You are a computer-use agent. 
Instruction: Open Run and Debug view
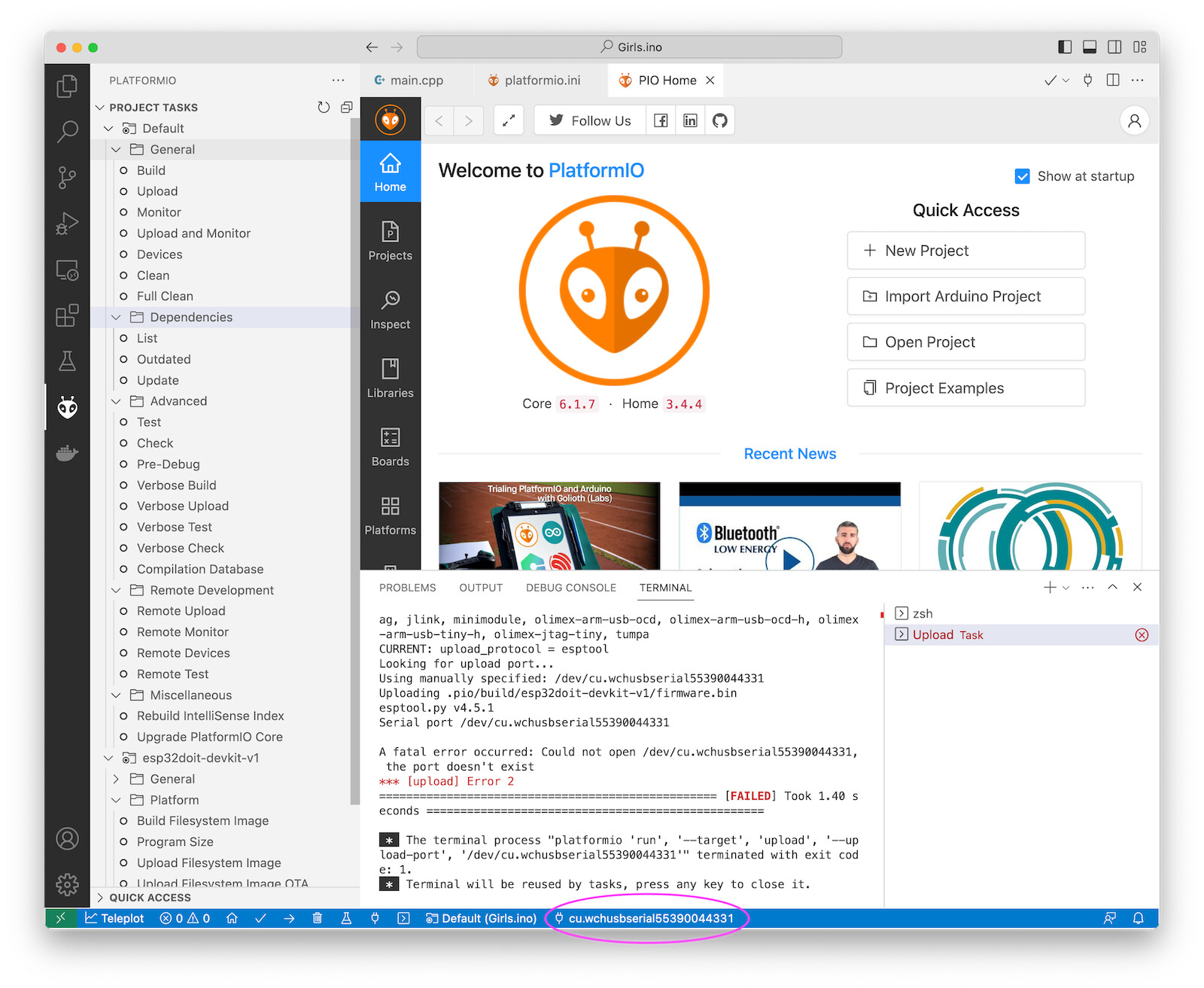(x=67, y=223)
